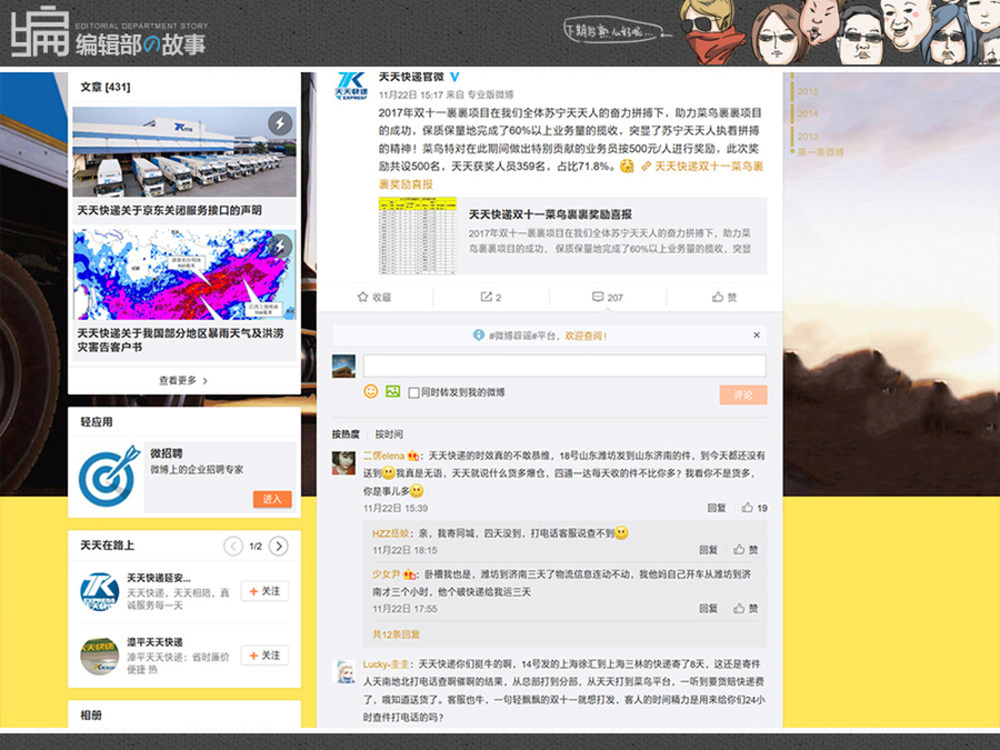Dismiss the 微博辟谣 notice with X
The width and height of the screenshot is (1000, 750).
[x=756, y=335]
